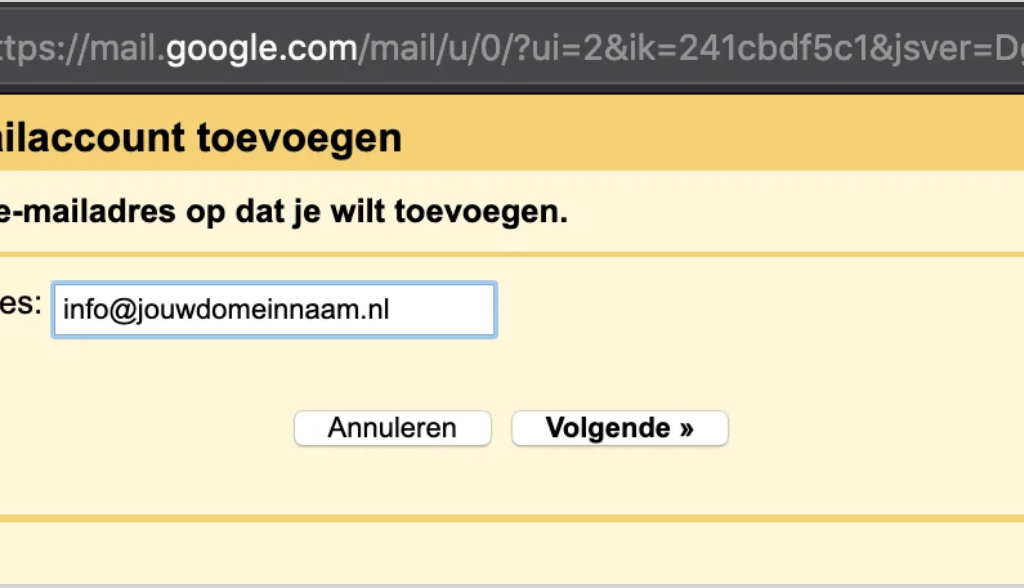Click "google.com" in the address bar
Viewport: 1024px width, 588px height.
pos(261,48)
